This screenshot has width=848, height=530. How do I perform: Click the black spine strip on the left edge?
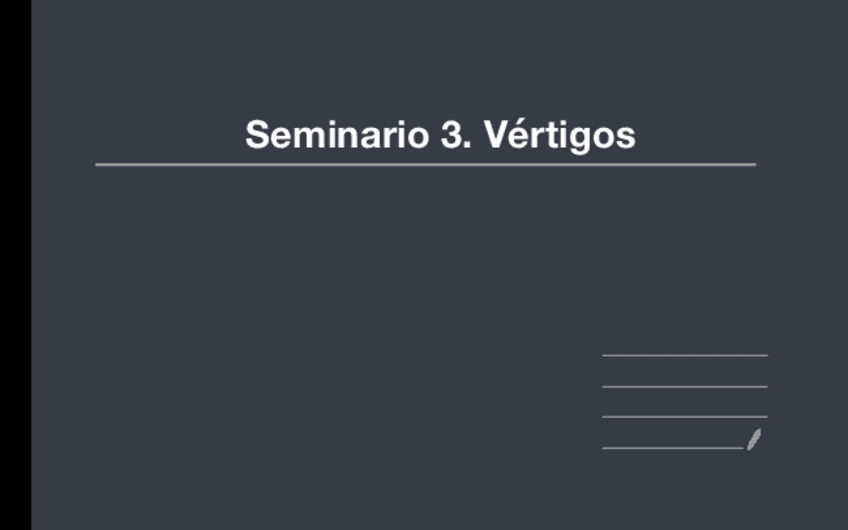click(x=15, y=265)
